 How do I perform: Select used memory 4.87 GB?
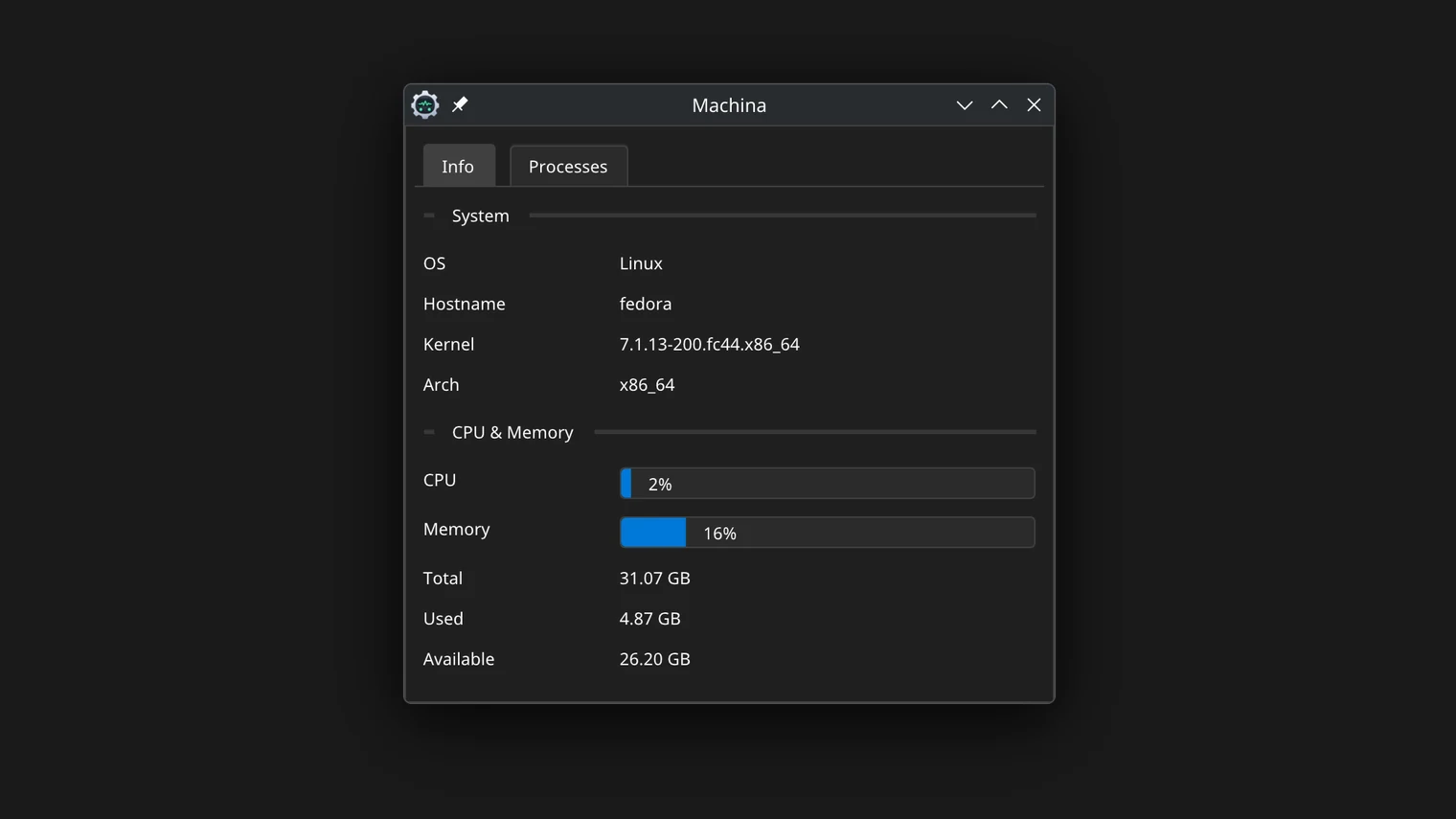click(x=649, y=618)
